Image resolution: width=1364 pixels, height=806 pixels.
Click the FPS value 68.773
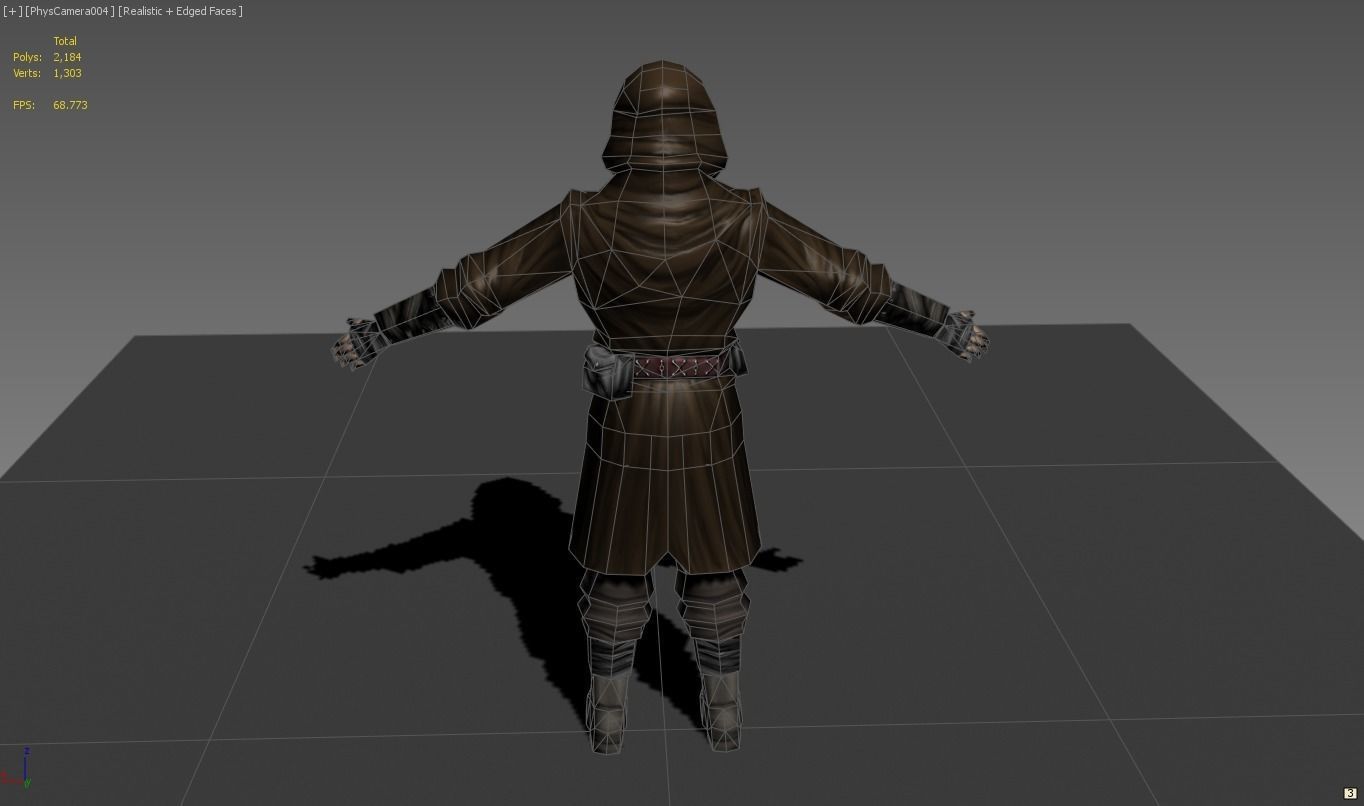[70, 105]
